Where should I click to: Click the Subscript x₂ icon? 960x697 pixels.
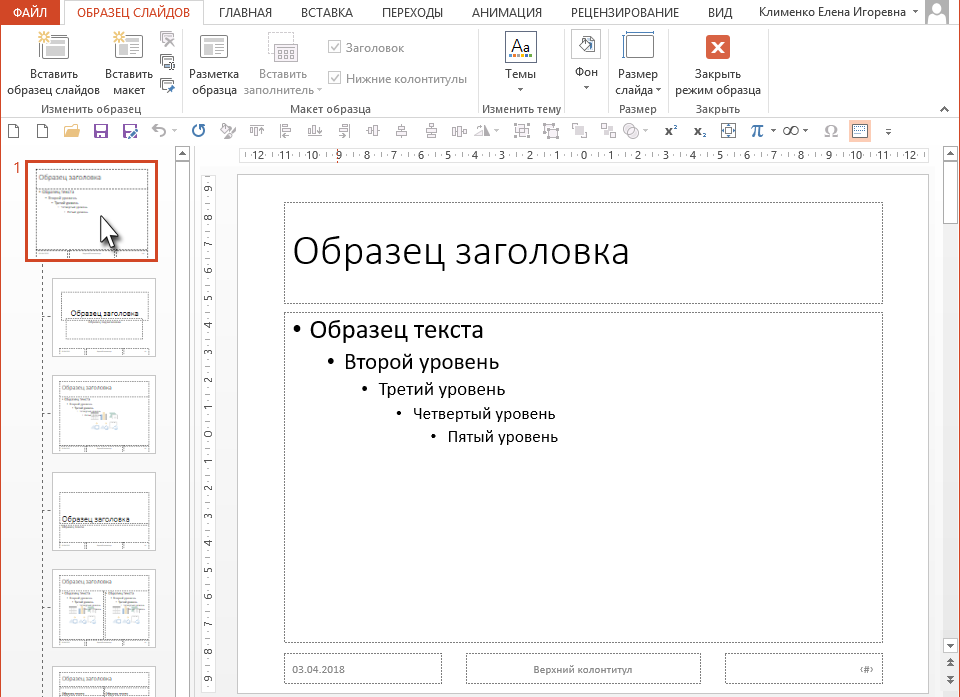pos(700,131)
